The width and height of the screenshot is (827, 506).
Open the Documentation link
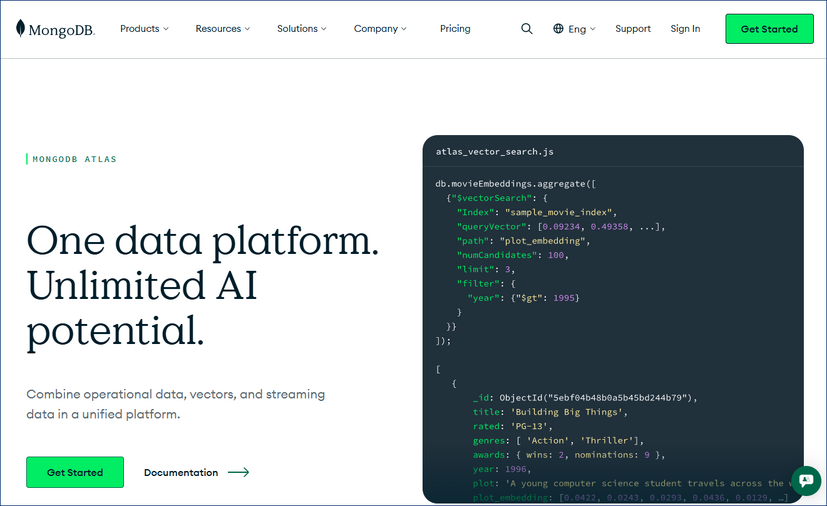pos(181,472)
